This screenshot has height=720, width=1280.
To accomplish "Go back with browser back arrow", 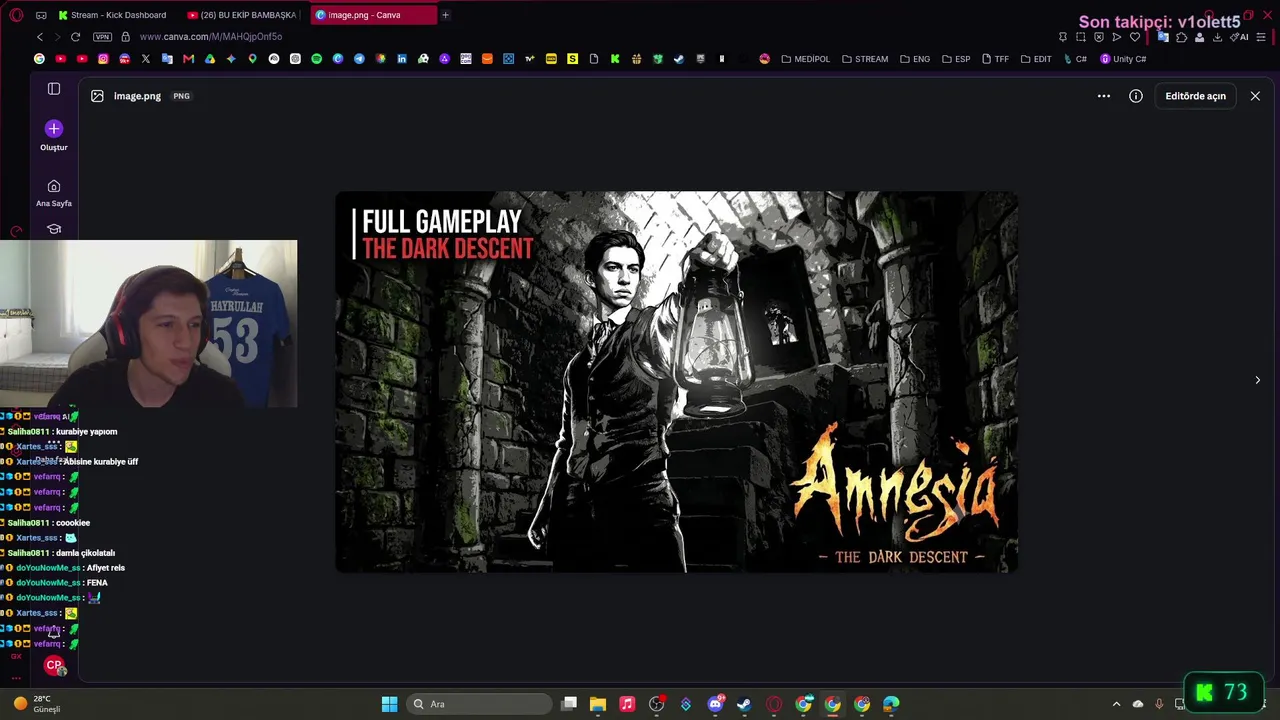I will (x=40, y=37).
